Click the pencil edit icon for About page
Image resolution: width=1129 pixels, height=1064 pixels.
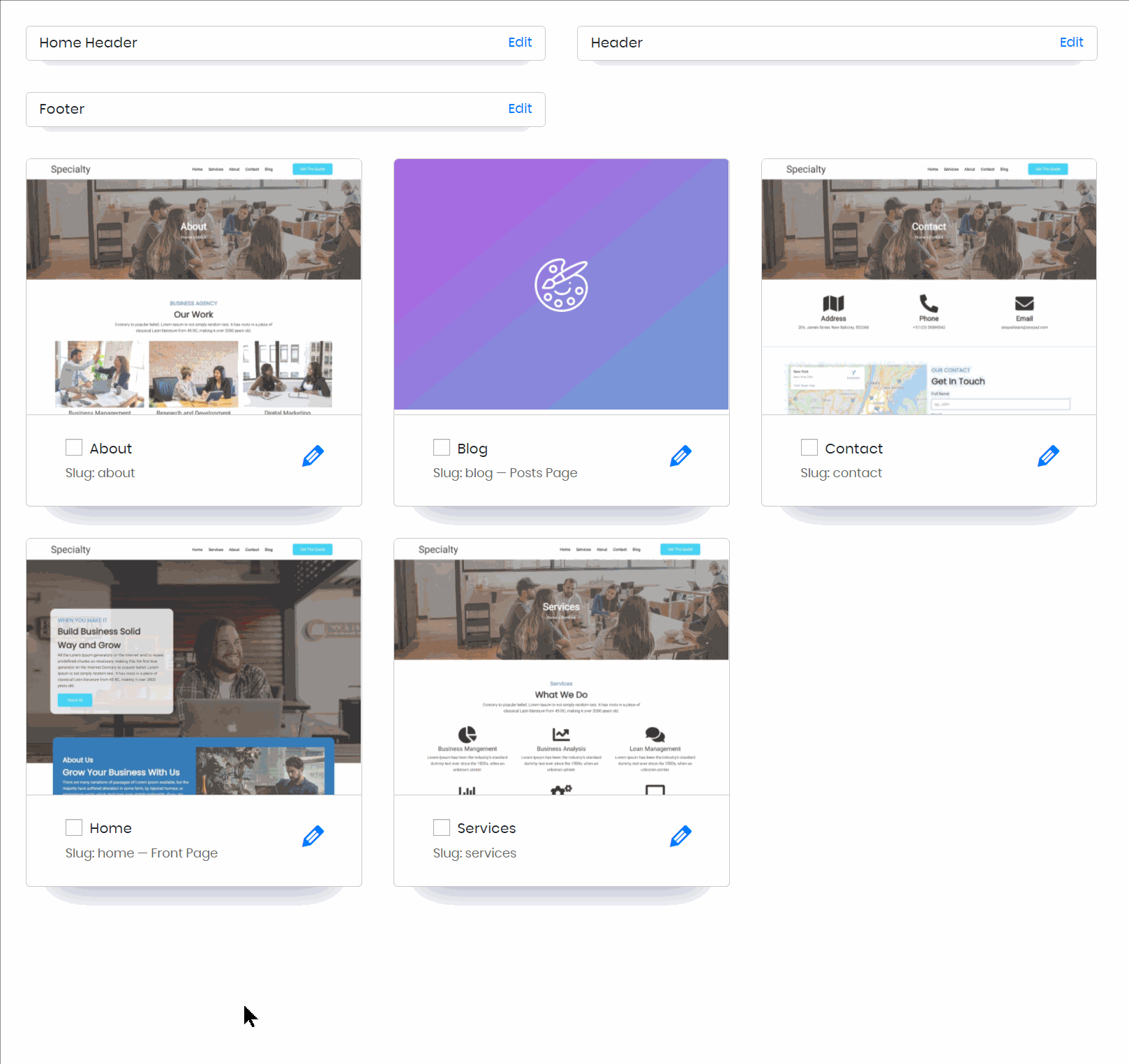(x=313, y=456)
